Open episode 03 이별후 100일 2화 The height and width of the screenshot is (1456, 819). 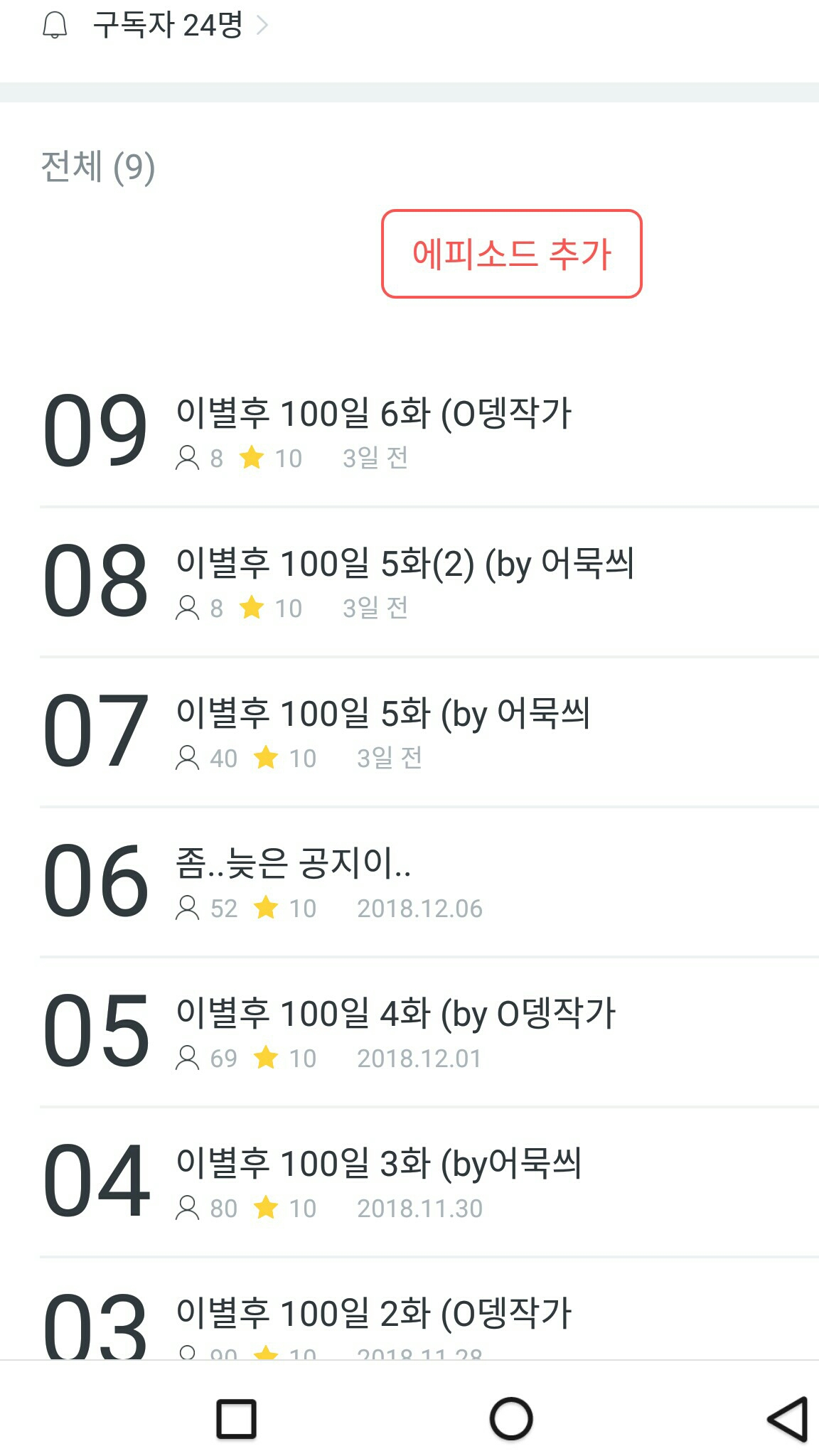[373, 1312]
